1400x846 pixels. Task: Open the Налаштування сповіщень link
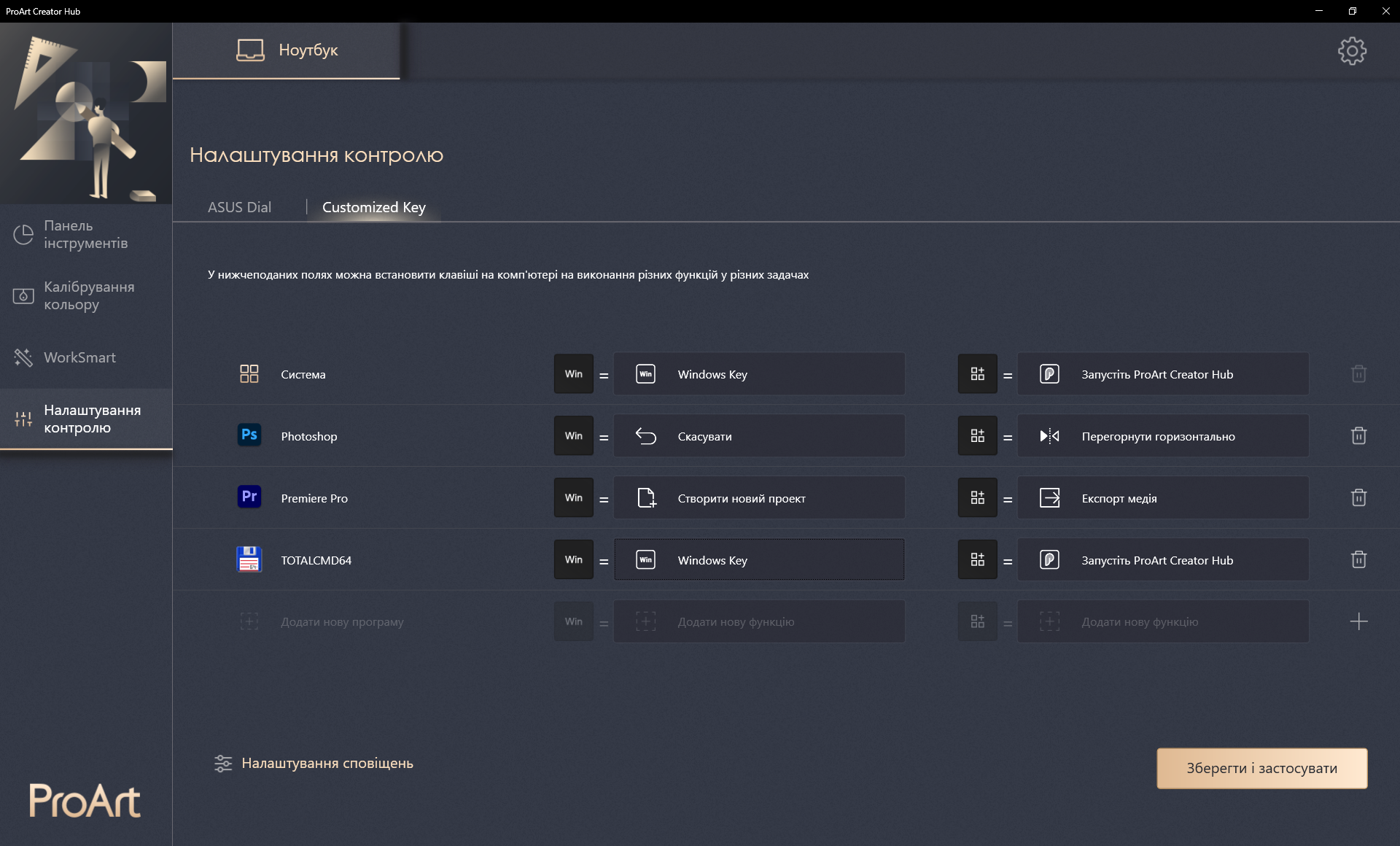(327, 764)
